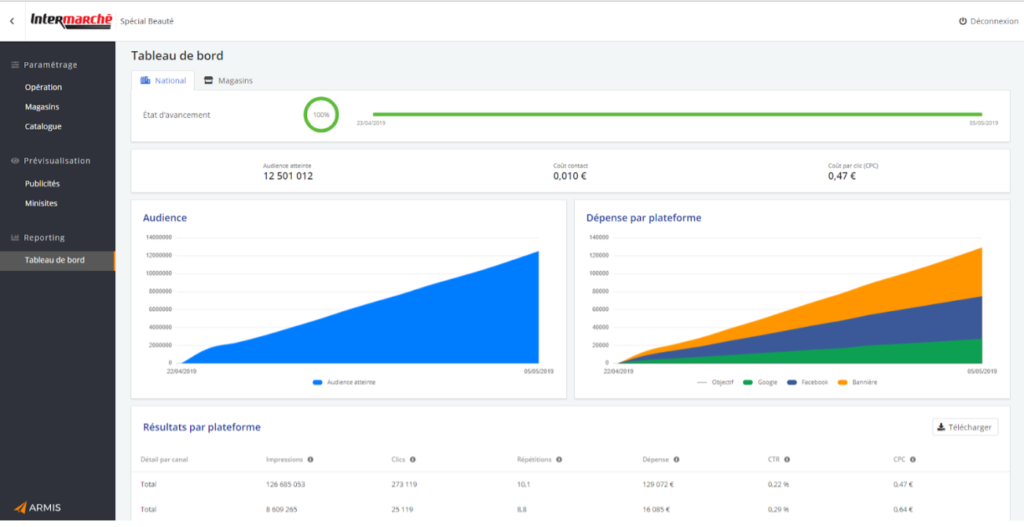
Task: Click the ARMIS logo in sidebar
Action: pos(38,507)
